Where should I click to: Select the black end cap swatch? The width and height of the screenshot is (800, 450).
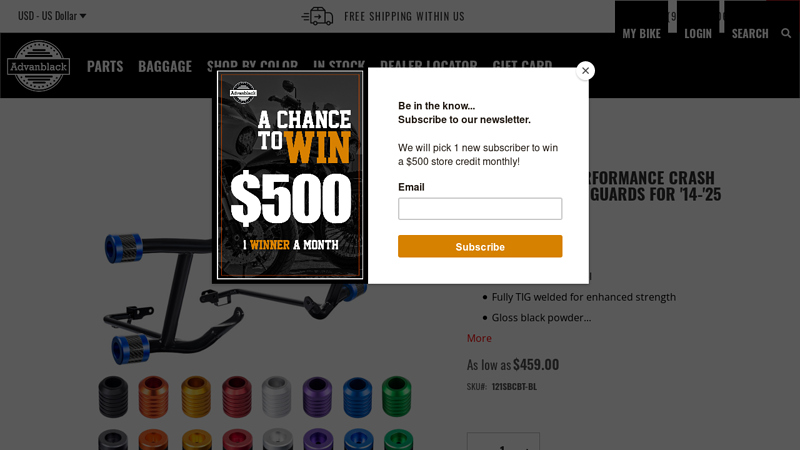point(113,397)
